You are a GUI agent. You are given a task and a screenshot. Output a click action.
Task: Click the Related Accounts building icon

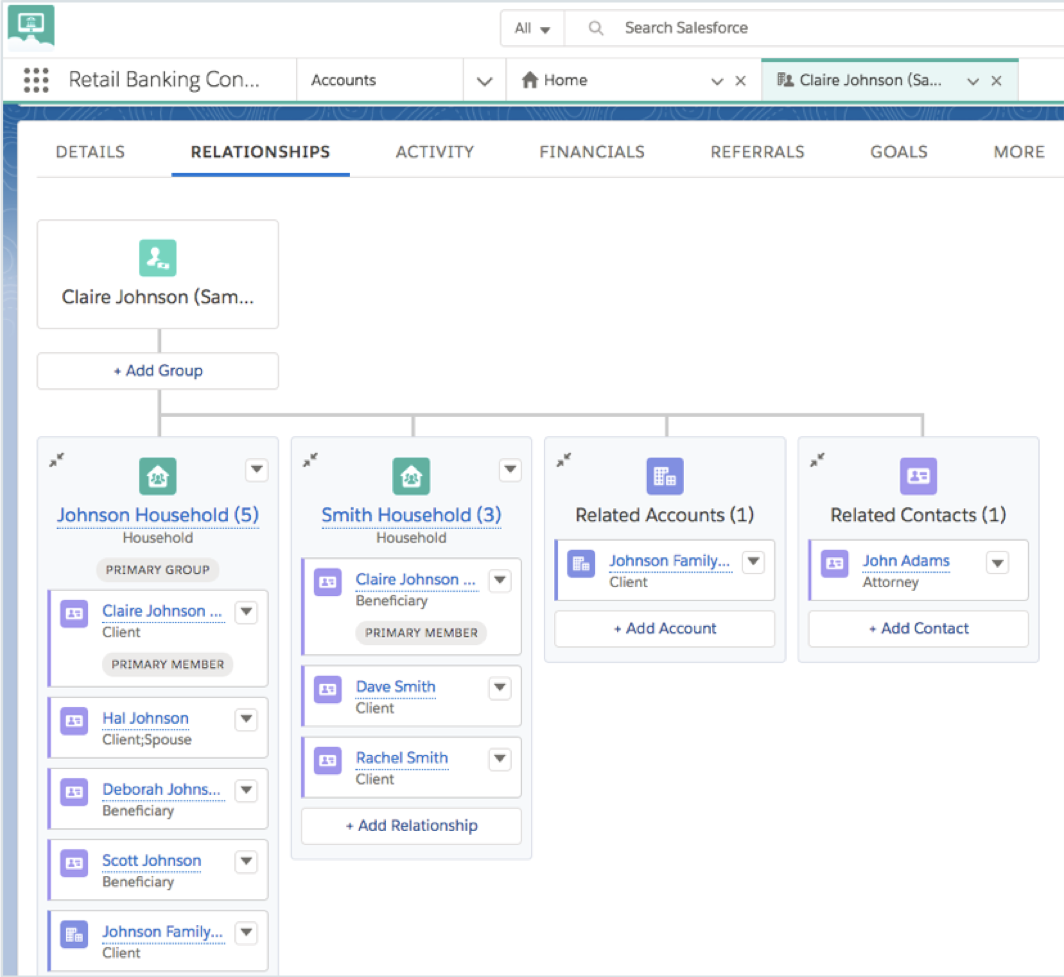(664, 477)
